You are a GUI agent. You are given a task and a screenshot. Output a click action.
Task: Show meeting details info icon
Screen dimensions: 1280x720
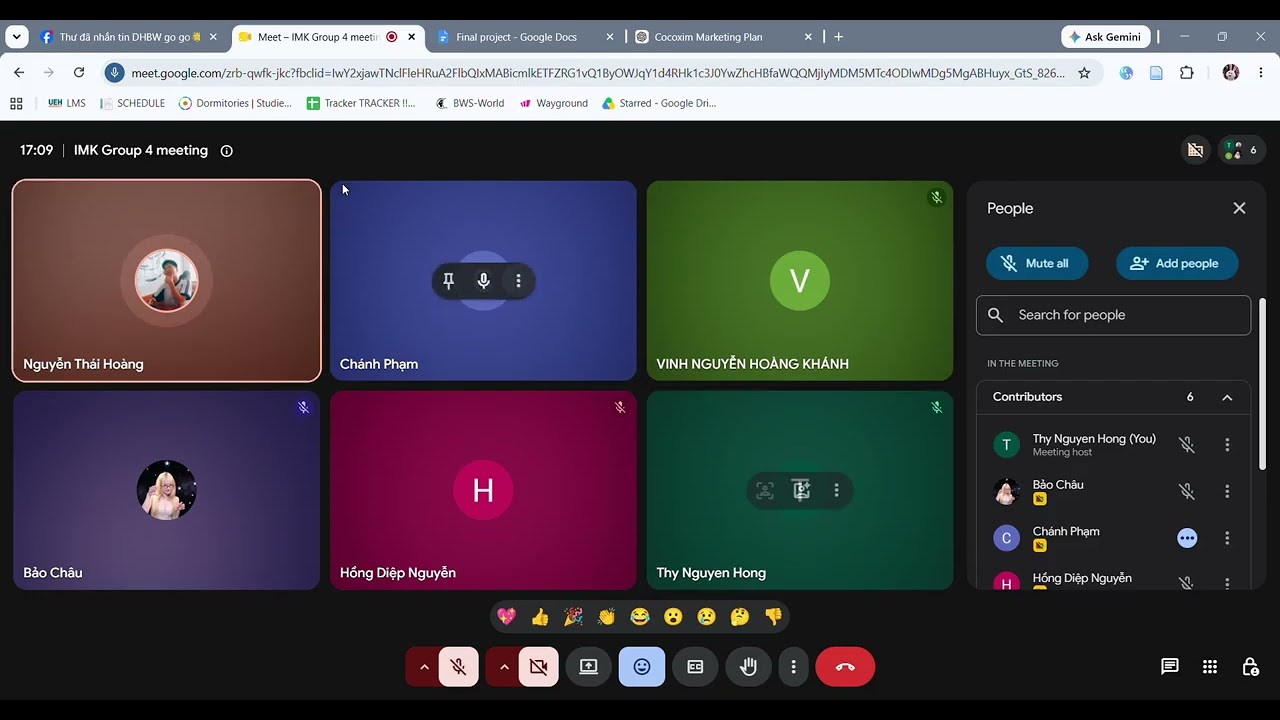[226, 151]
